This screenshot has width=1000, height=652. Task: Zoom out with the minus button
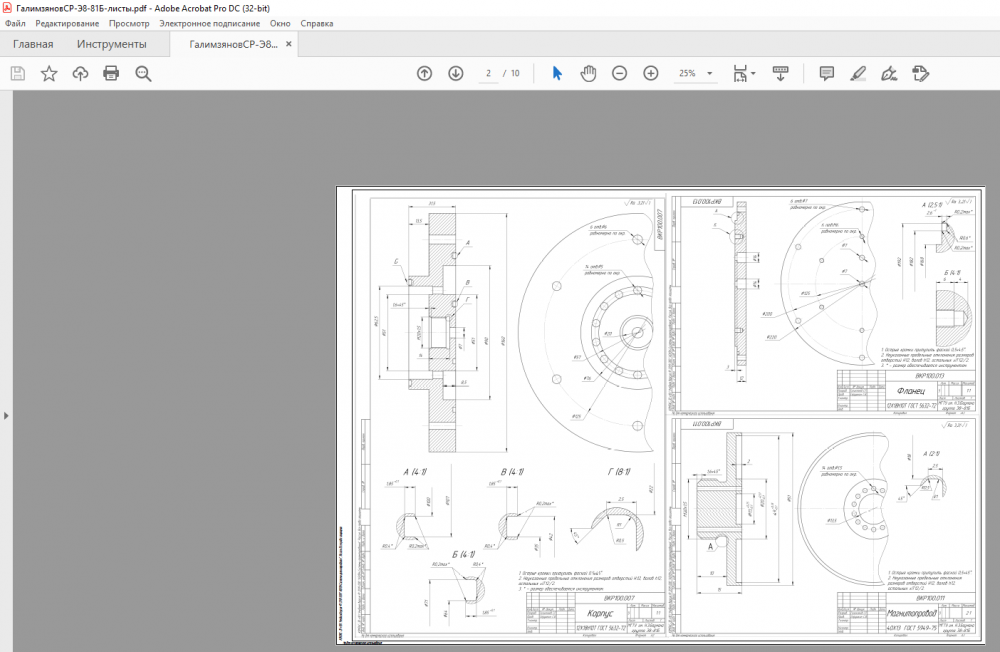click(619, 73)
